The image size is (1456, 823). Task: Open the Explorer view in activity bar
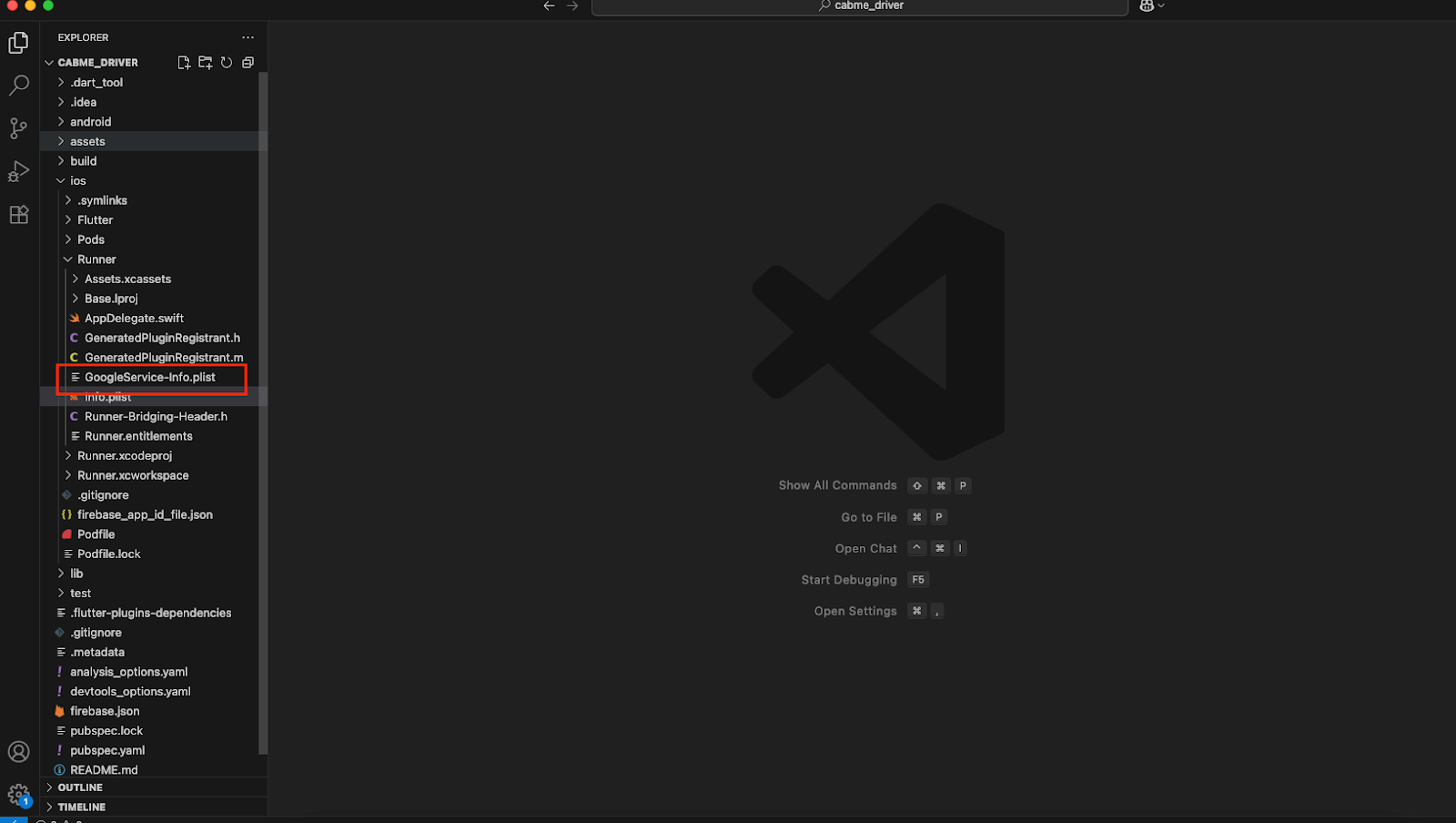coord(18,43)
